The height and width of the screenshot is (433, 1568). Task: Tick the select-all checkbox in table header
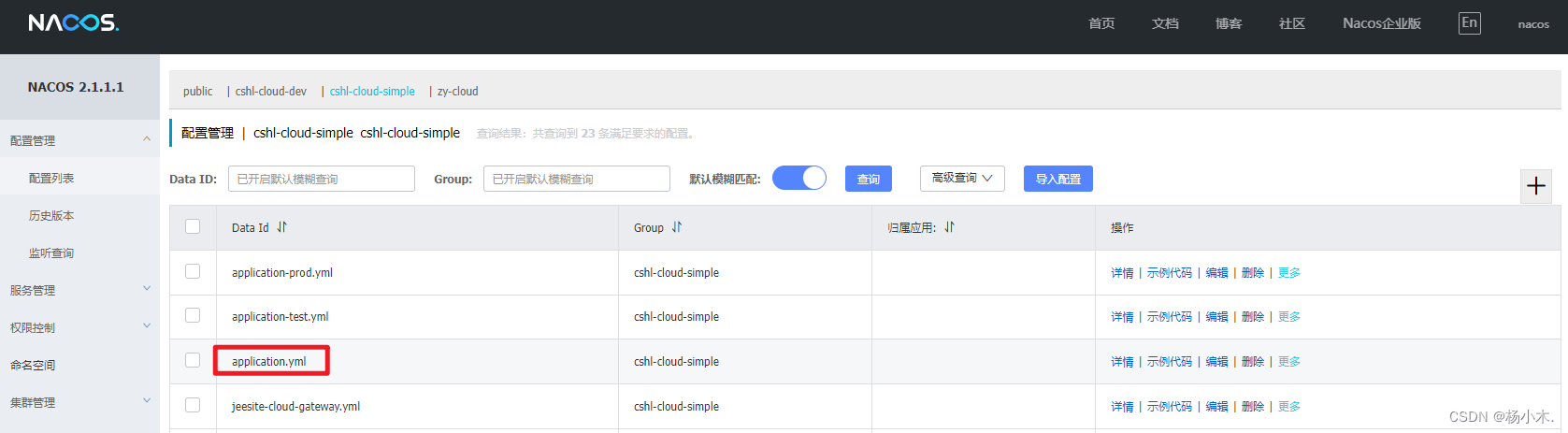[193, 226]
